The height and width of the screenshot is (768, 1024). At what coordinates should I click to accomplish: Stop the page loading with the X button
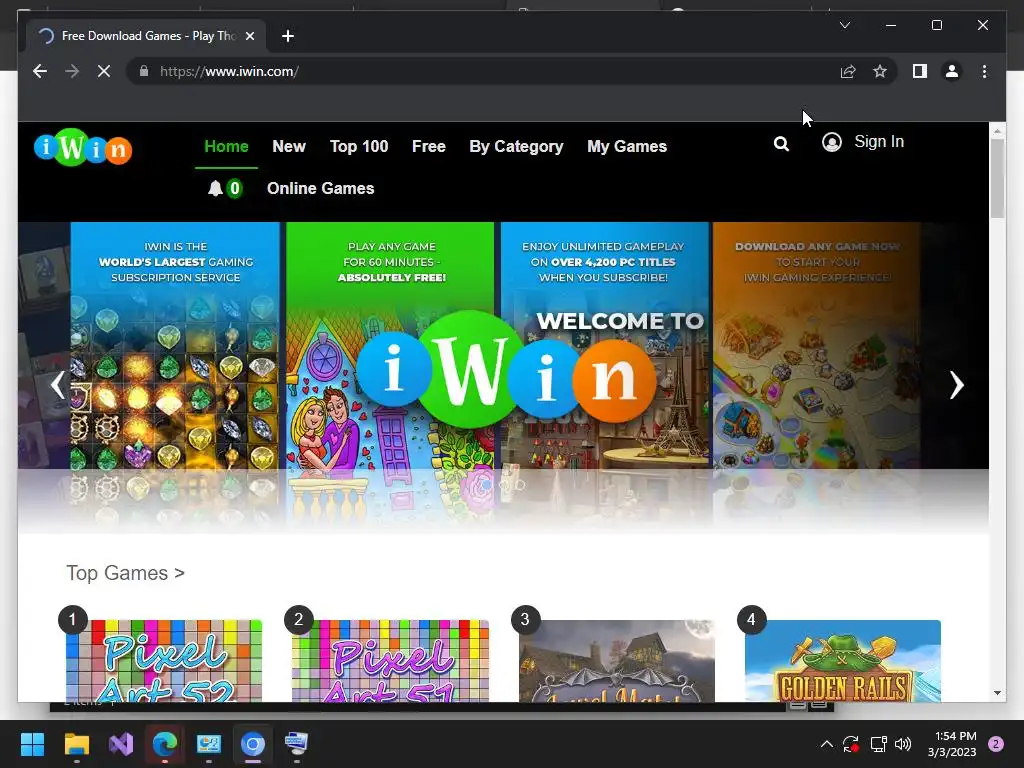pos(104,71)
